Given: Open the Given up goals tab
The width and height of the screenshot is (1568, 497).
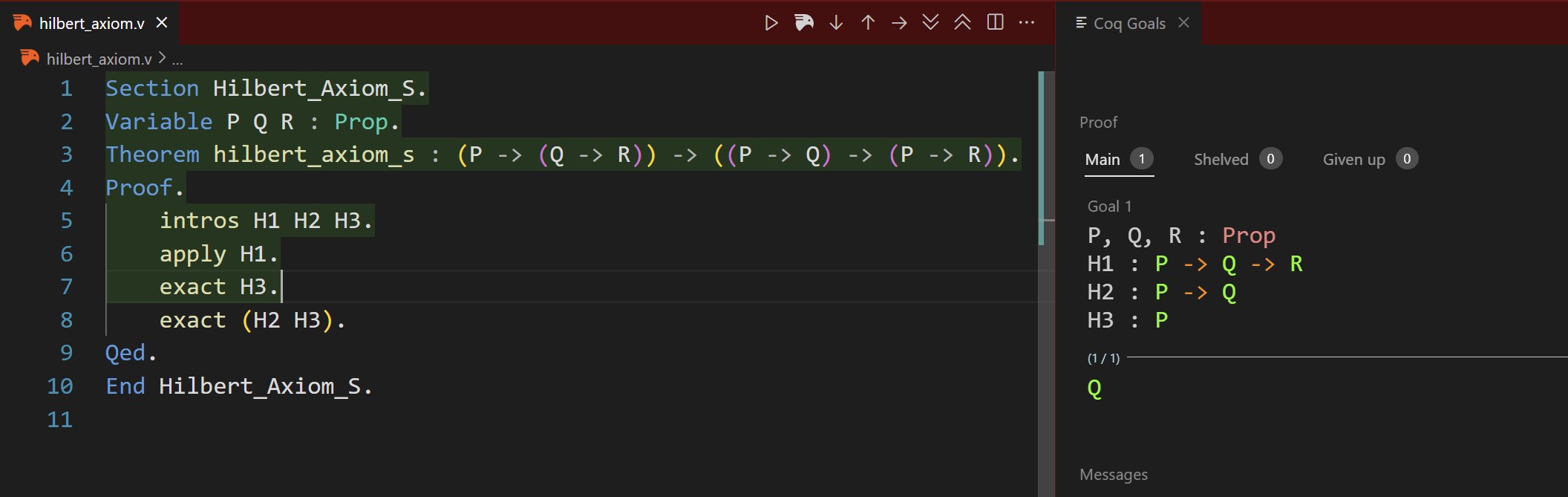Looking at the screenshot, I should 1353,160.
